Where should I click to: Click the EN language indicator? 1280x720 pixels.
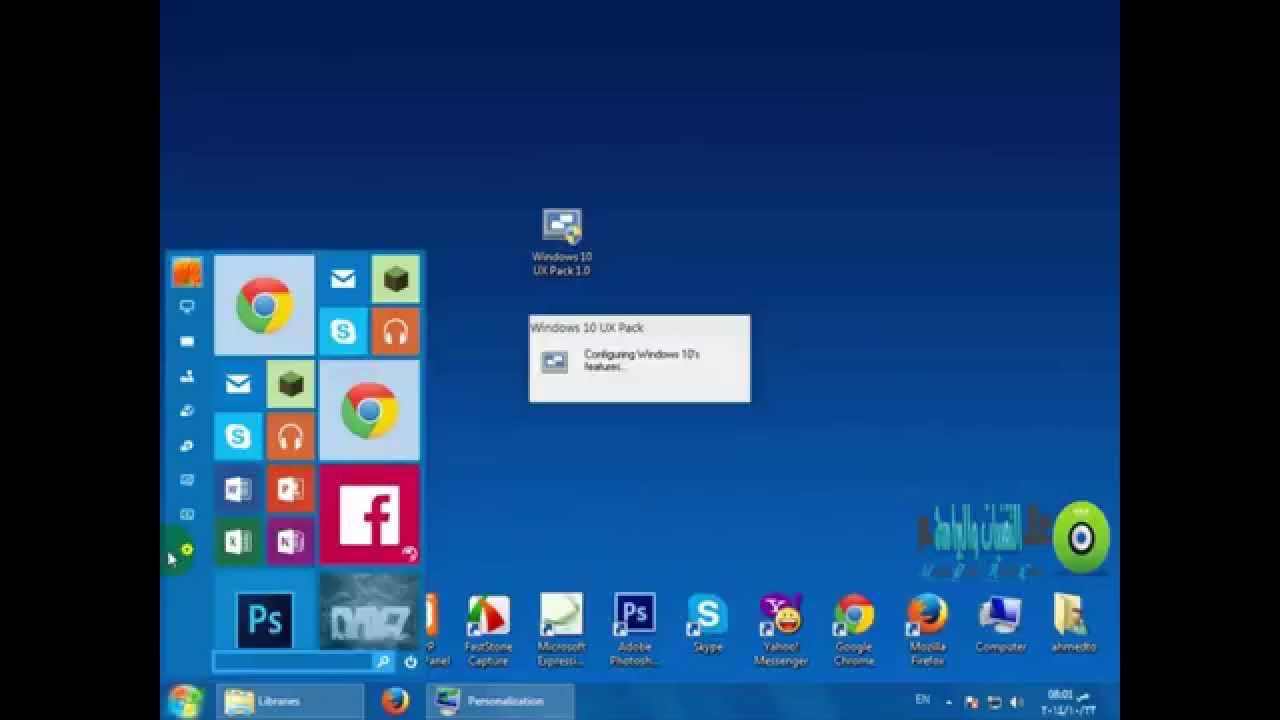[x=922, y=700]
